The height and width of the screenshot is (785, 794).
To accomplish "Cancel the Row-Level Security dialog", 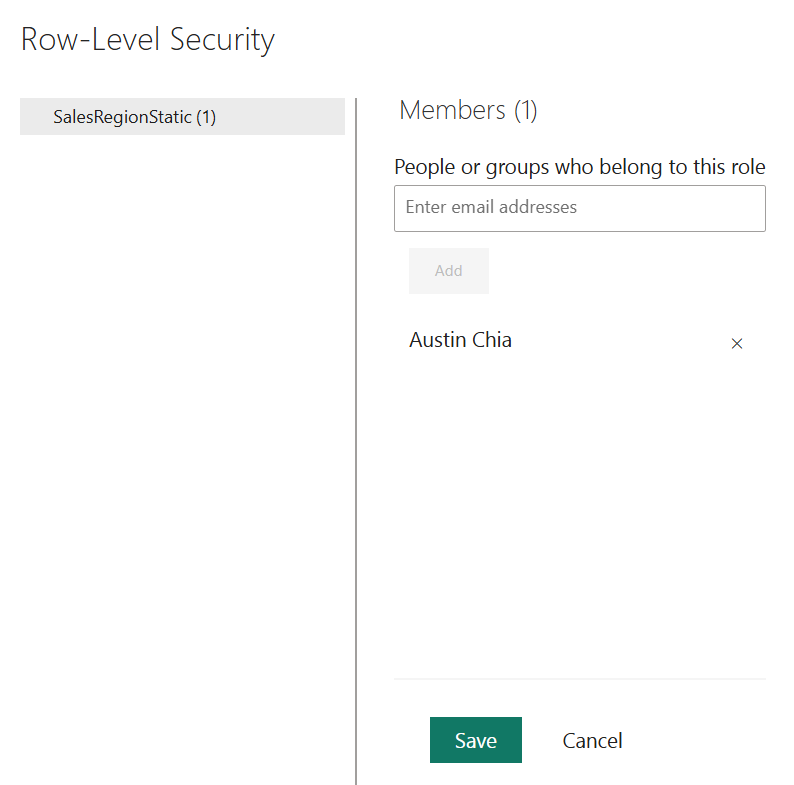I will point(592,740).
